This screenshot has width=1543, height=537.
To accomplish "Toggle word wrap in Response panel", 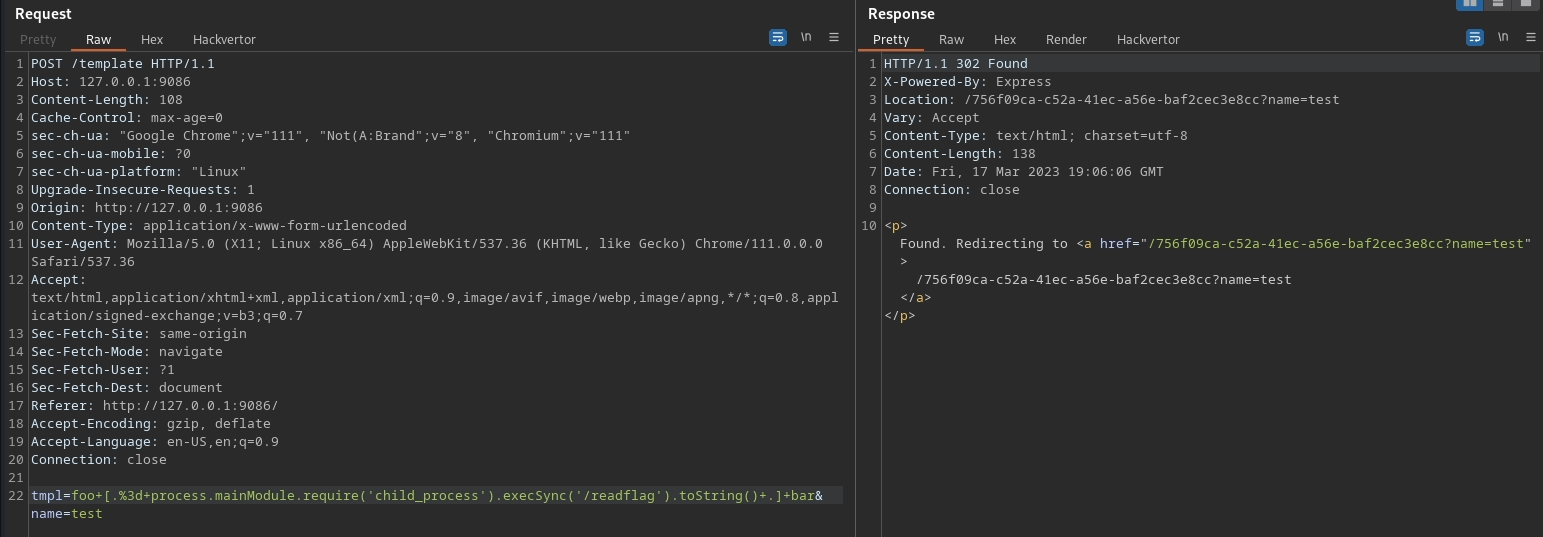I will click(x=1474, y=38).
